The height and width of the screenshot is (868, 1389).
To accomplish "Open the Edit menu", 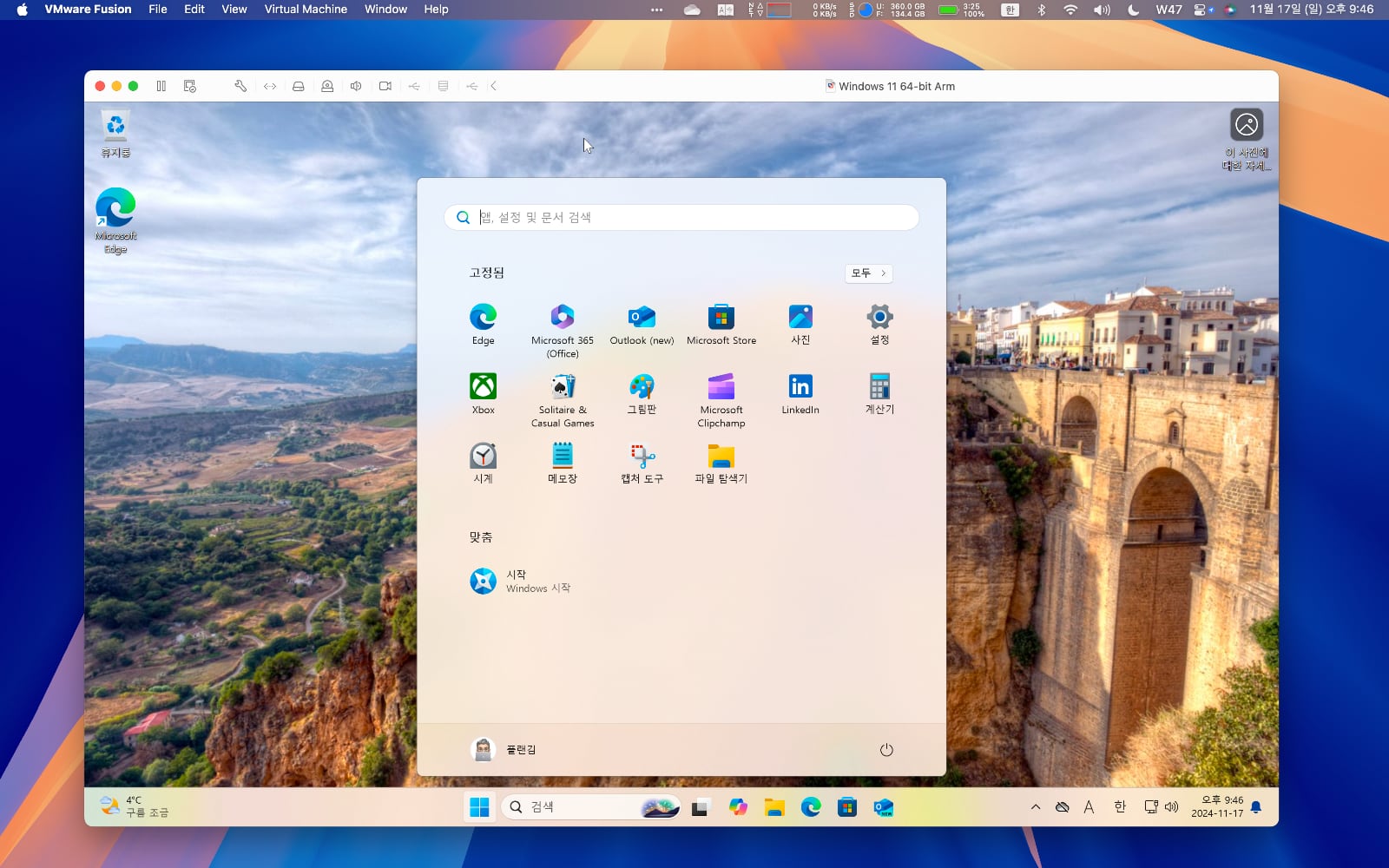I will point(194,10).
